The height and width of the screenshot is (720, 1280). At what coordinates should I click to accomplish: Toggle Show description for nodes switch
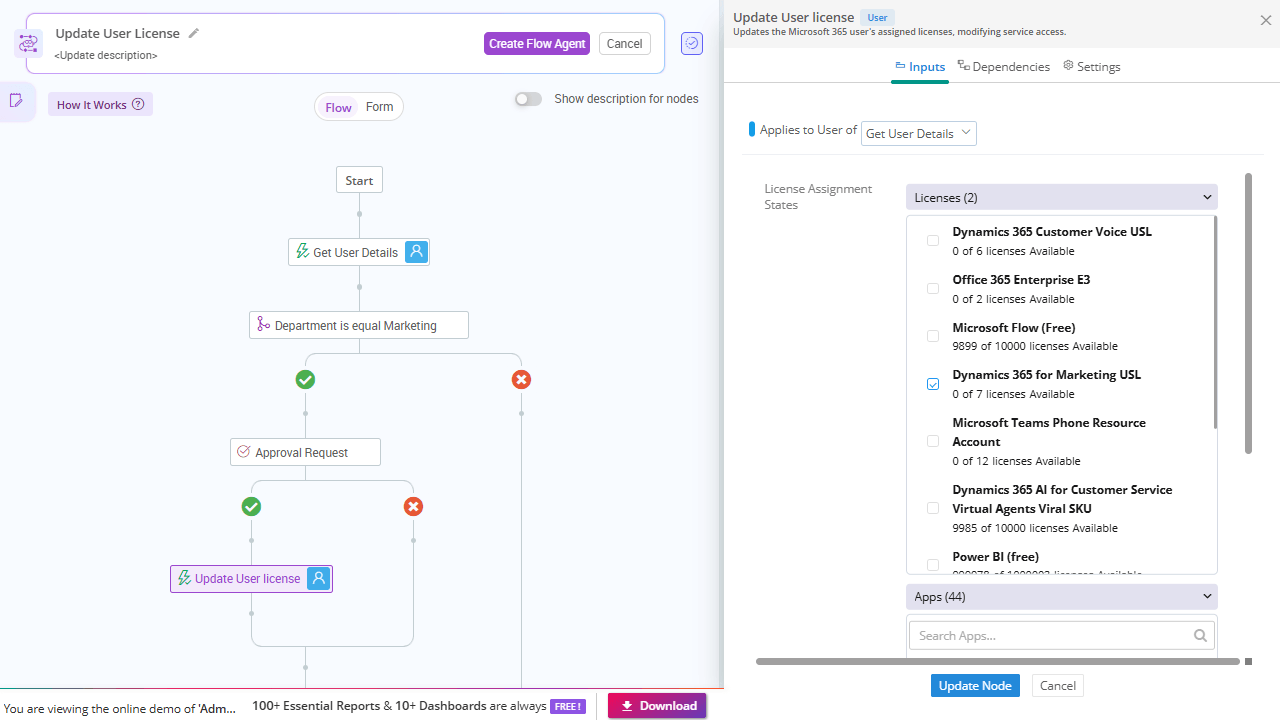coord(528,99)
